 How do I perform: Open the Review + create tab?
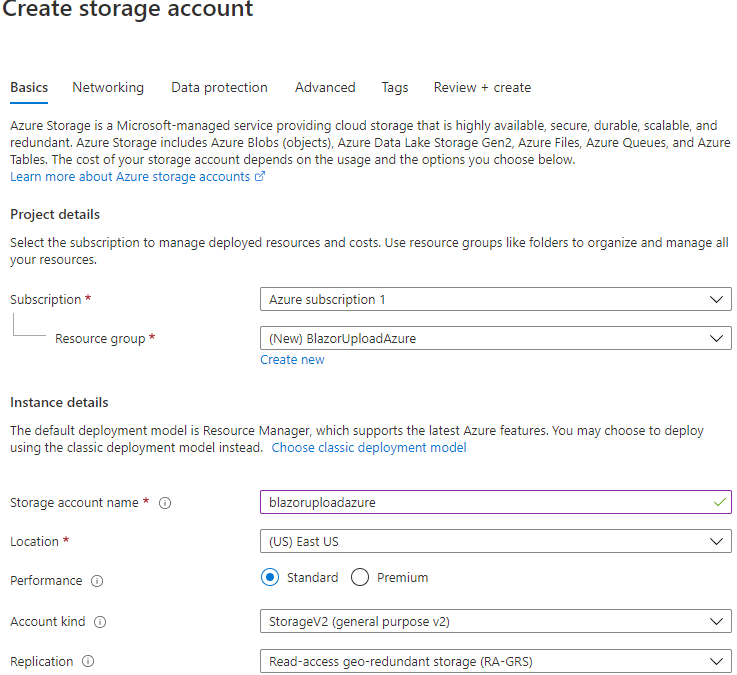coord(482,88)
